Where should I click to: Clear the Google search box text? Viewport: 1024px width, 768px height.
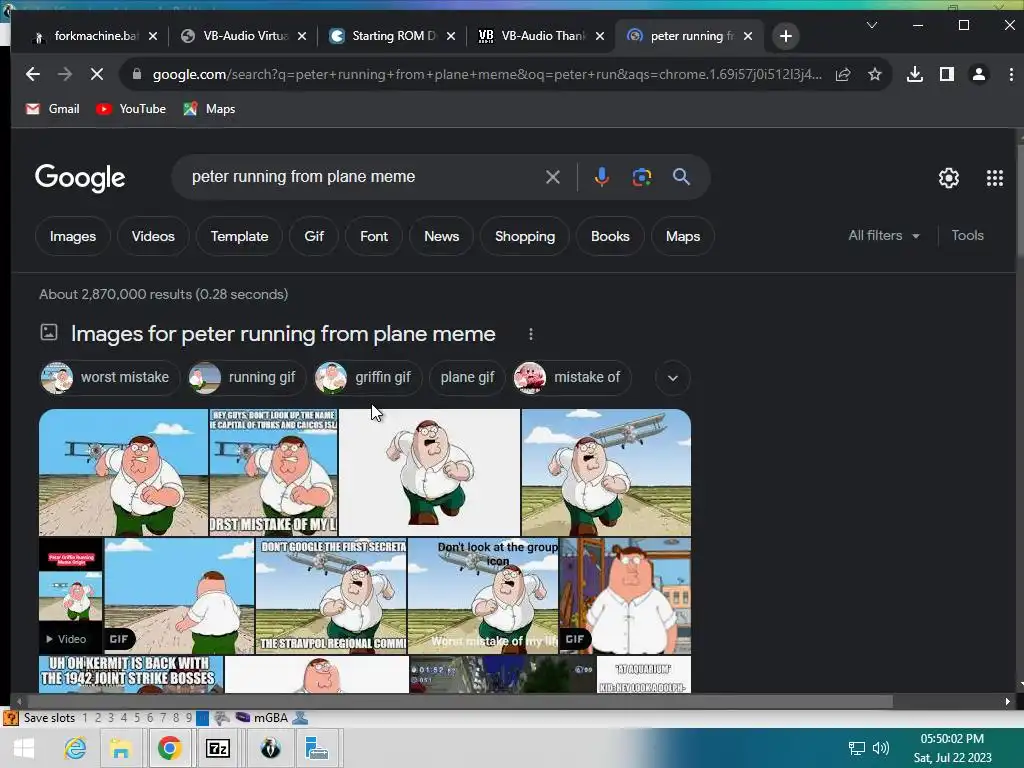tap(552, 177)
